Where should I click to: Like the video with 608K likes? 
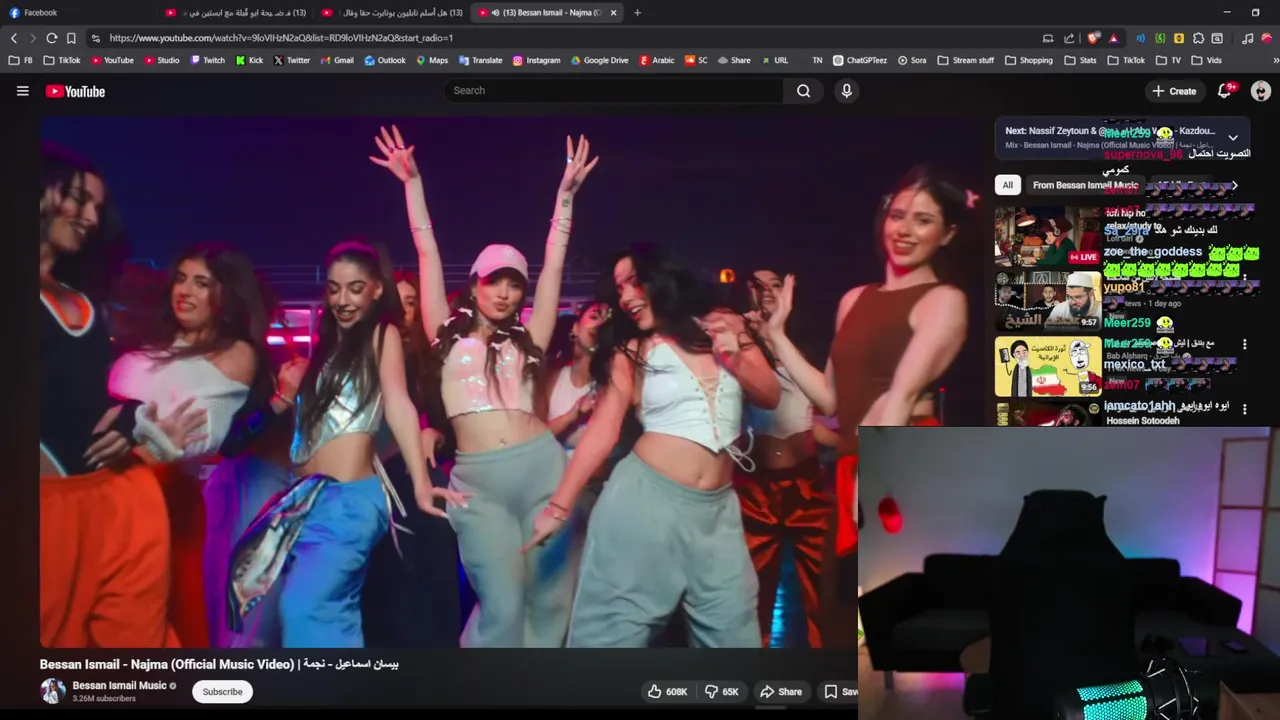click(667, 692)
